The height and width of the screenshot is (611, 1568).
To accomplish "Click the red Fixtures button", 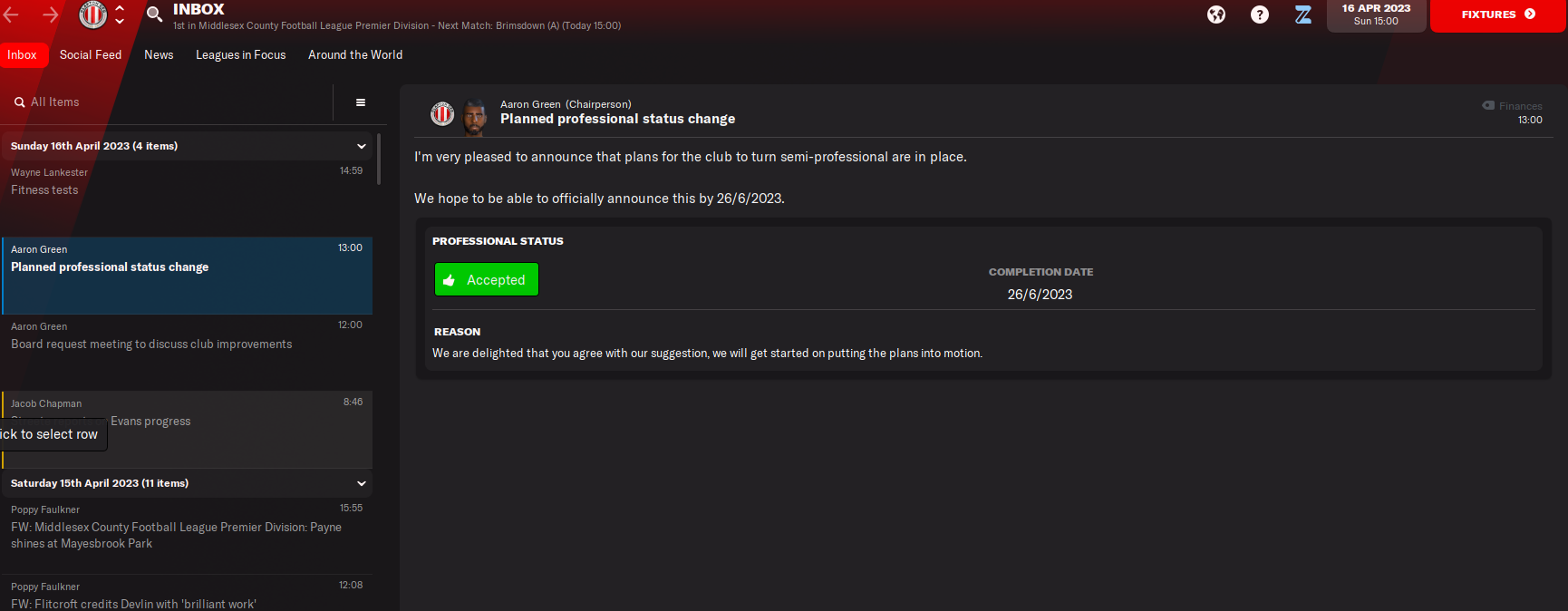I will click(x=1497, y=15).
